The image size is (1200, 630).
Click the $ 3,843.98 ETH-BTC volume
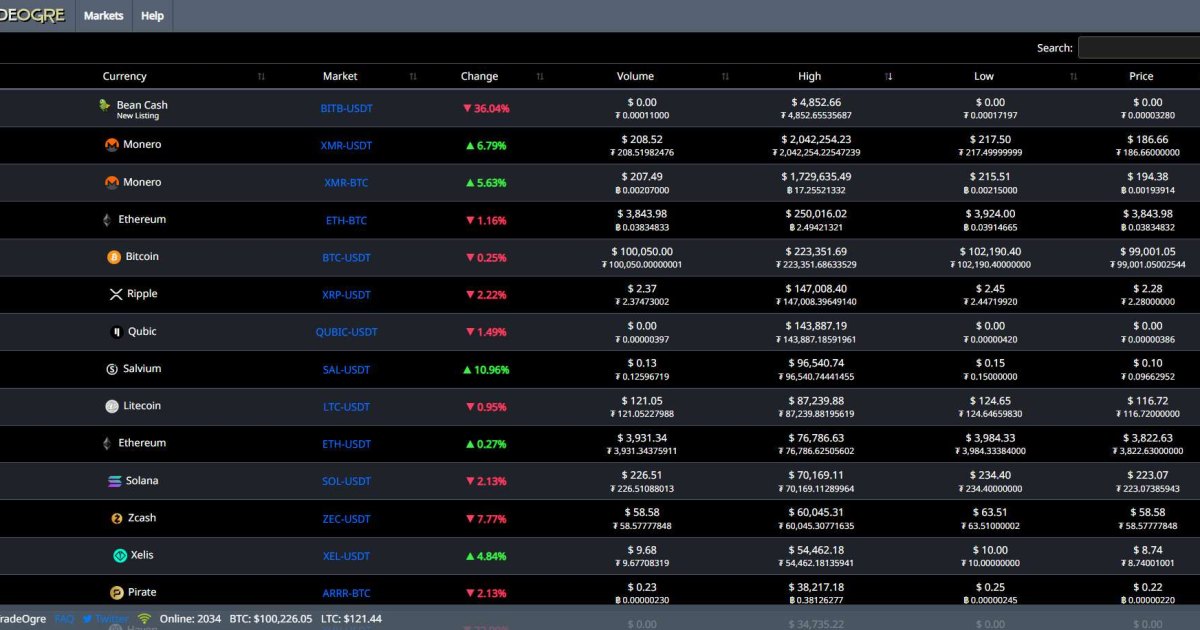[642, 214]
